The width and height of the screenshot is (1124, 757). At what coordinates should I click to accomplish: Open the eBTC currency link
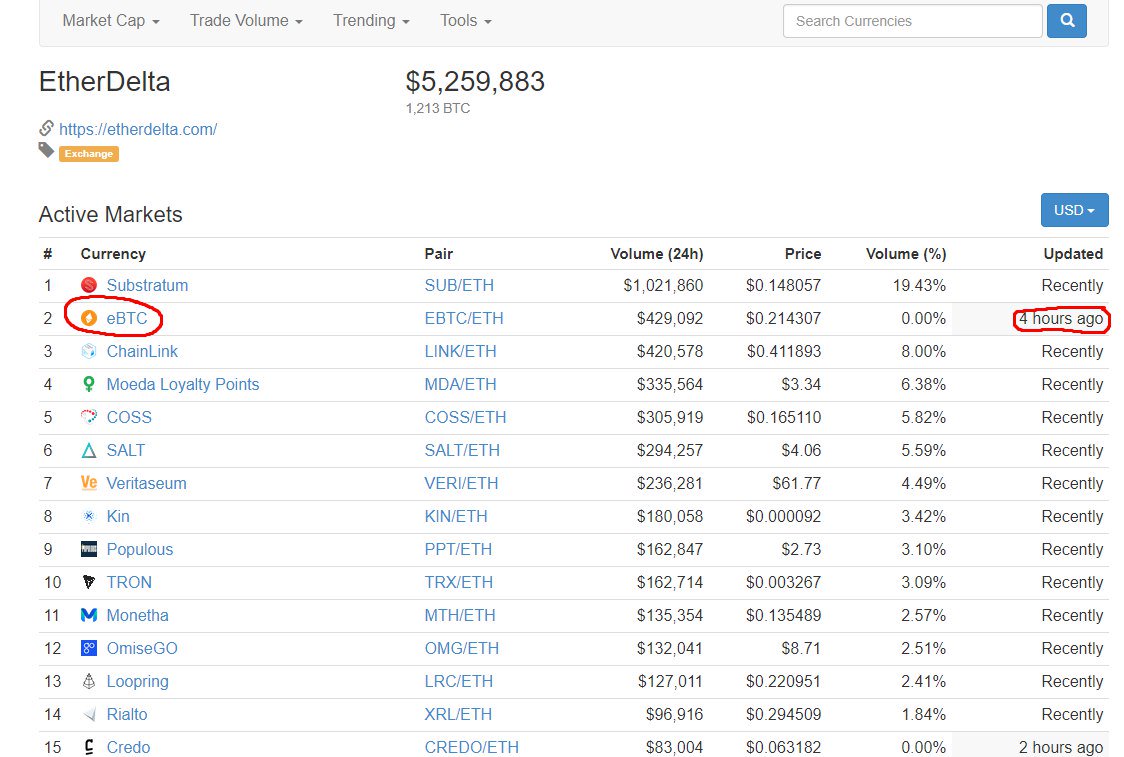[x=127, y=318]
